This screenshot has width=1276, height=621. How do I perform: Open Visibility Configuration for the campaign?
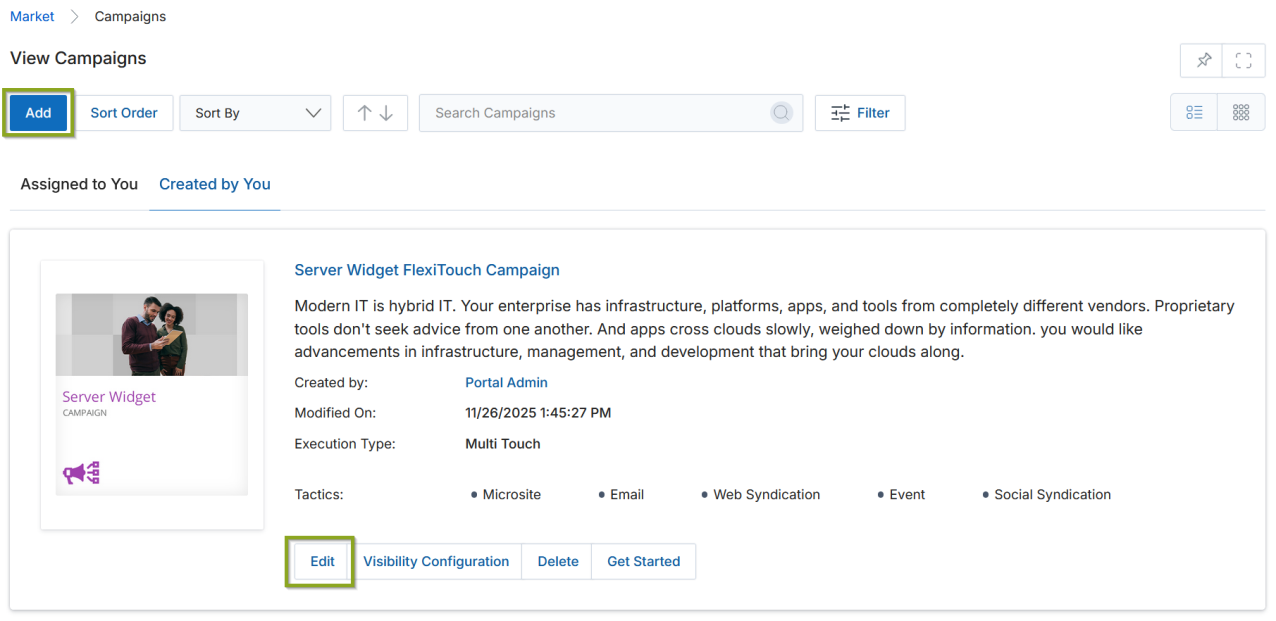pyautogui.click(x=436, y=561)
